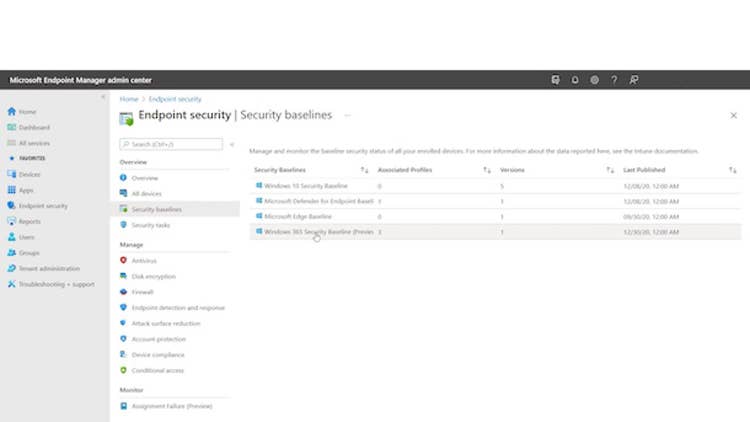Click Home in the breadcrumb
Image resolution: width=750 pixels, height=422 pixels.
click(128, 99)
